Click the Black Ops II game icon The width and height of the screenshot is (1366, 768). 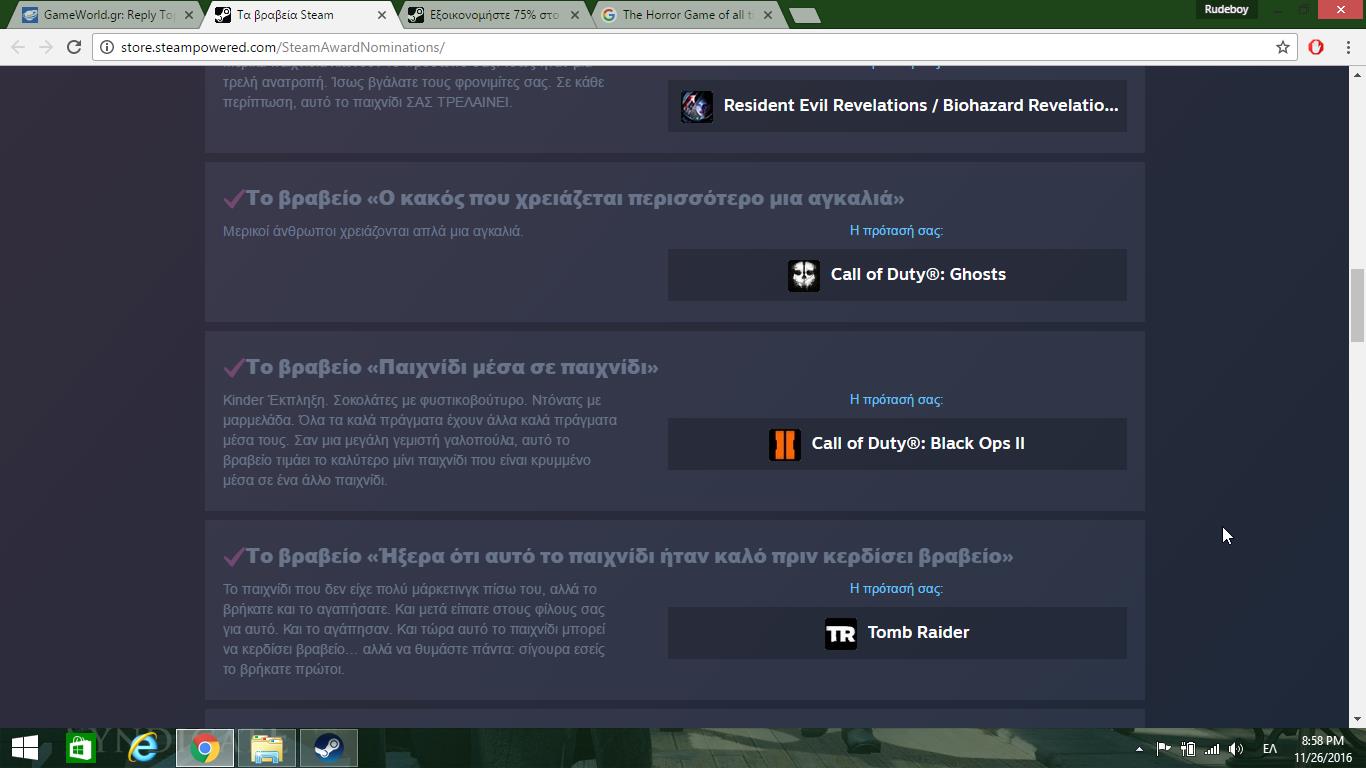785,444
